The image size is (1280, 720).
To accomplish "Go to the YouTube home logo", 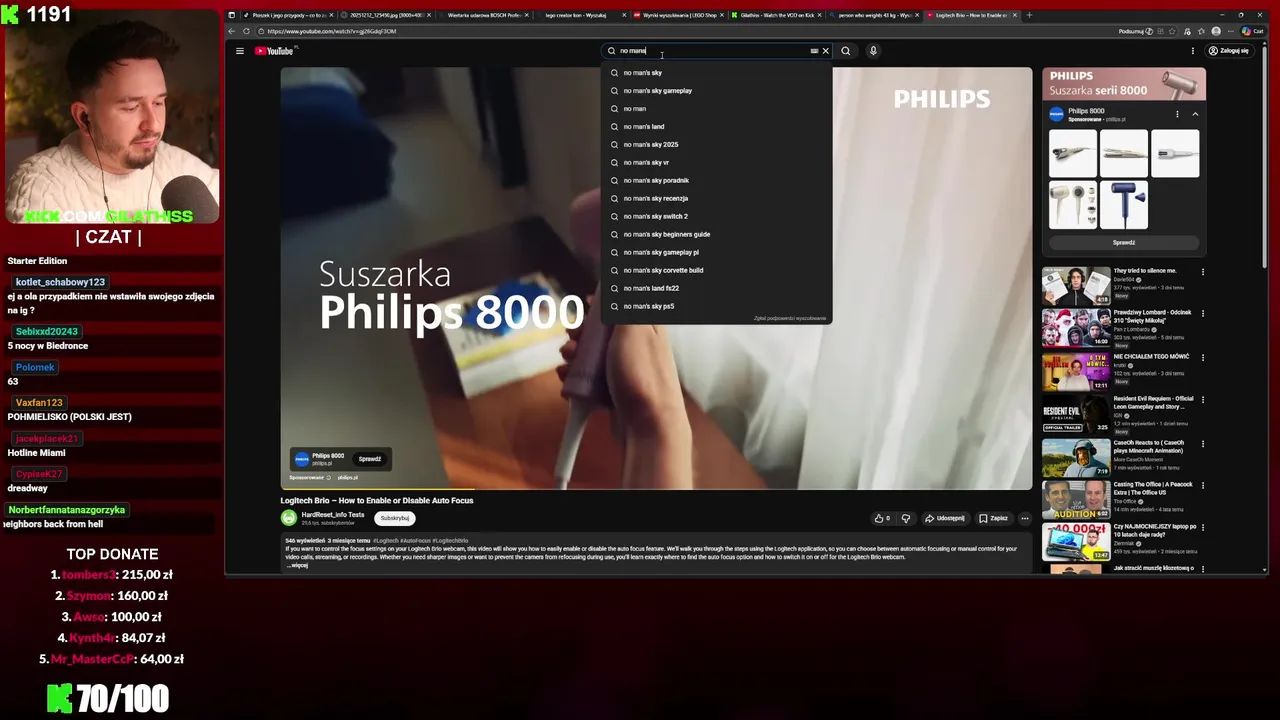I will (x=274, y=51).
